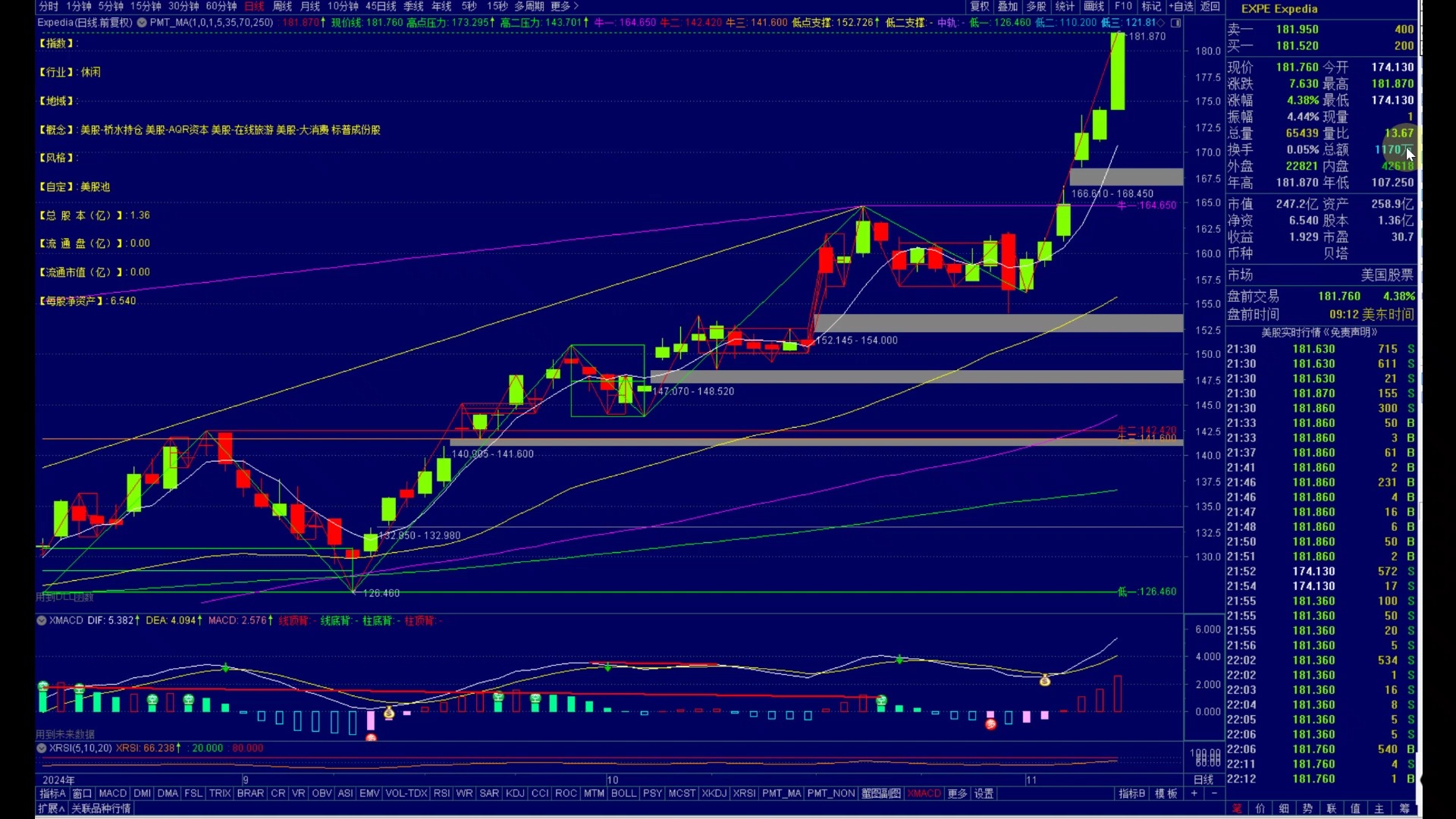Toggle XMACD indicator dropdown circle icon
The height and width of the screenshot is (819, 1456).
point(42,620)
